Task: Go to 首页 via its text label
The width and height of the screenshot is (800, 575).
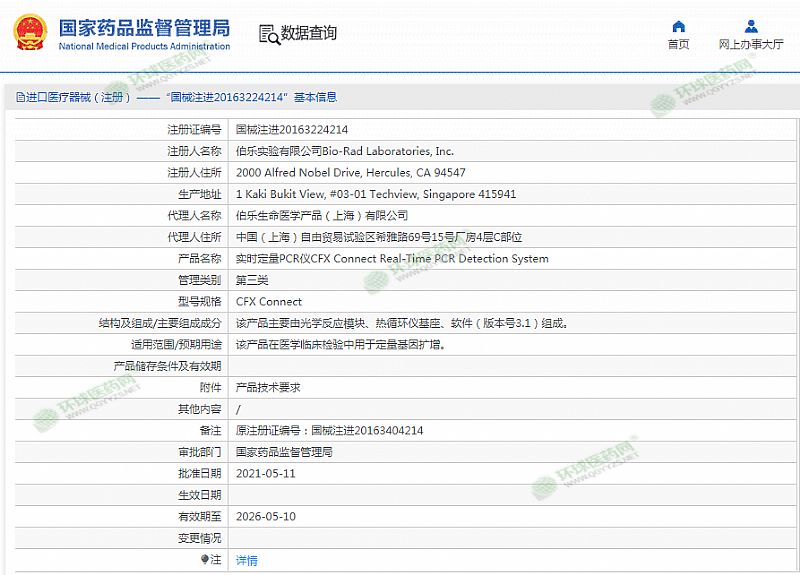Action: tap(679, 44)
